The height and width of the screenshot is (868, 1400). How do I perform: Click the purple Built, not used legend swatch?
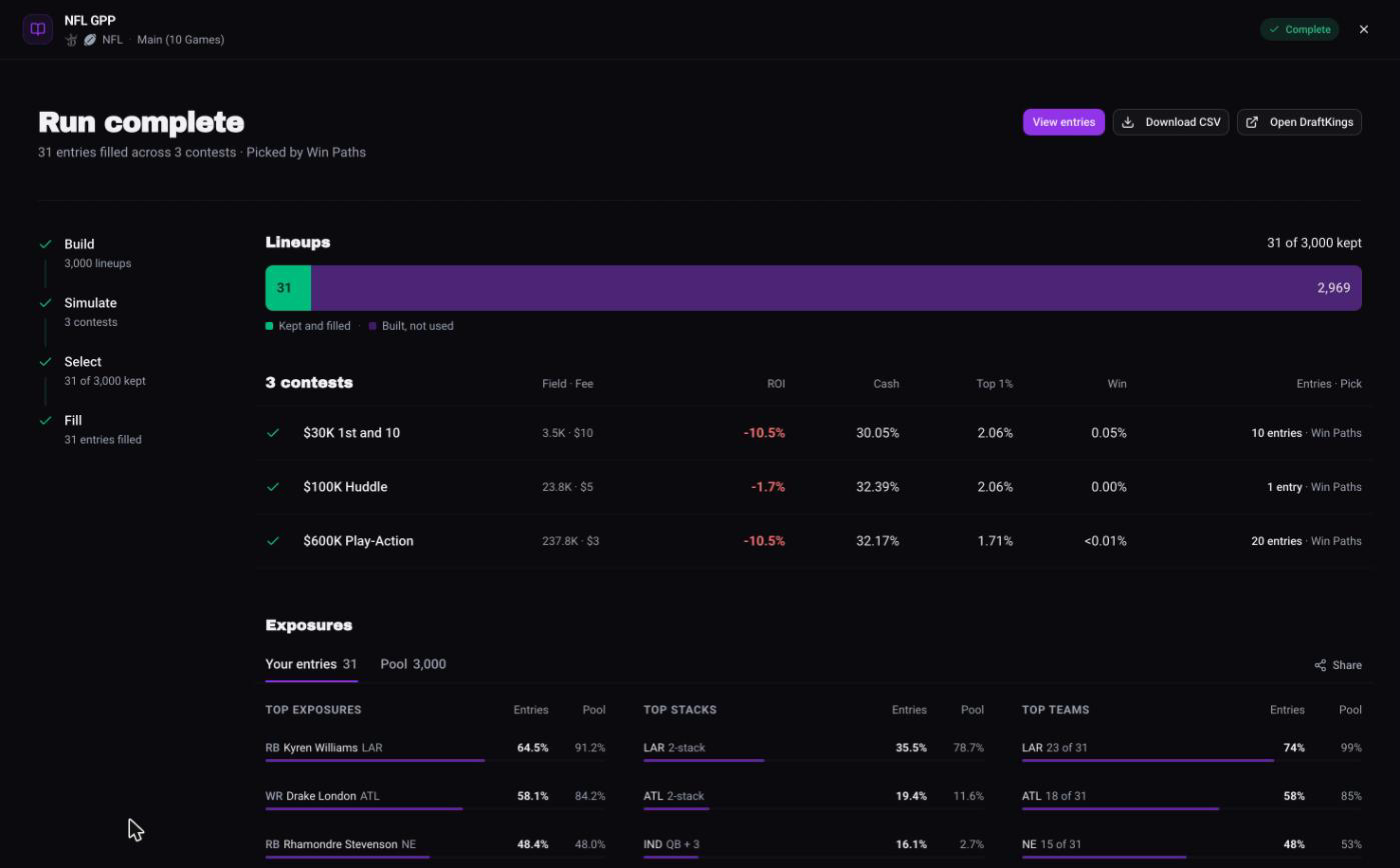[373, 326]
